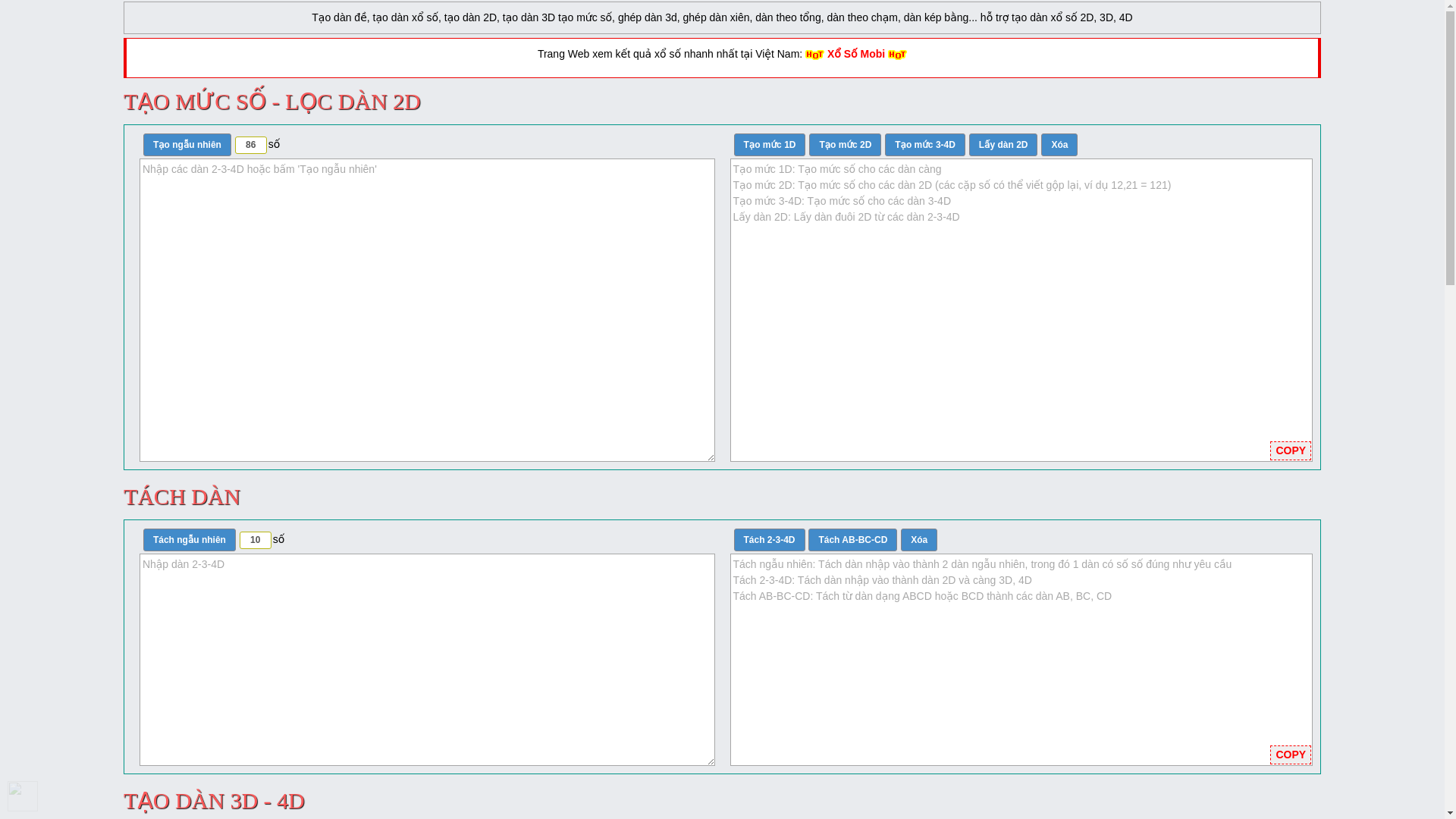Click the 2D filter result textarea
Screen dimensions: 1456x819
click(1021, 309)
